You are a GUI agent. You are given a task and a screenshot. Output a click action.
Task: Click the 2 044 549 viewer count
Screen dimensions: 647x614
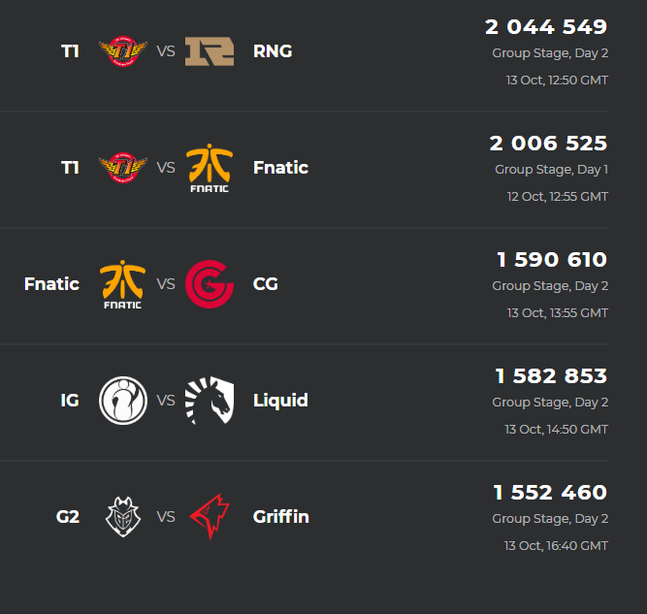[546, 27]
